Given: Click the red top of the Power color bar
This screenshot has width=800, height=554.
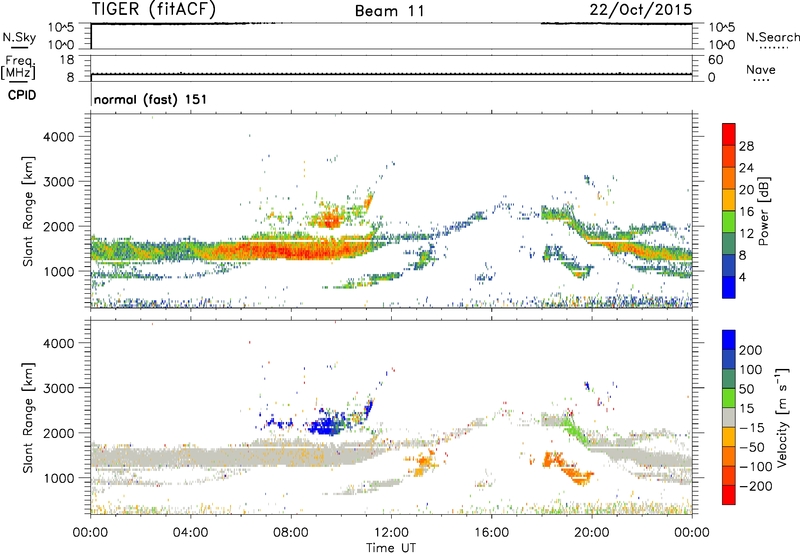Looking at the screenshot, I should 729,134.
